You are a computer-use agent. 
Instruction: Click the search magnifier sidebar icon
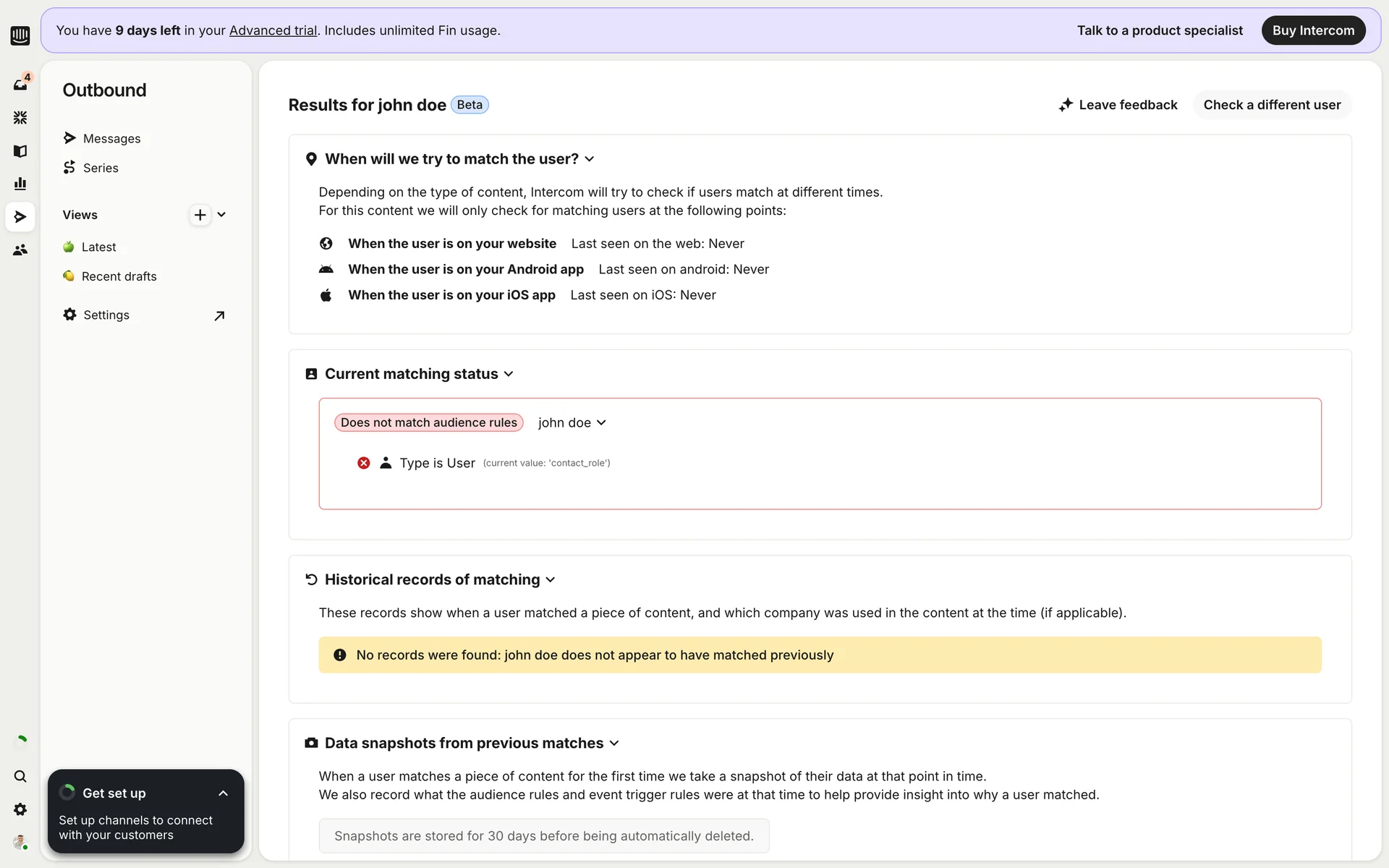pyautogui.click(x=20, y=776)
